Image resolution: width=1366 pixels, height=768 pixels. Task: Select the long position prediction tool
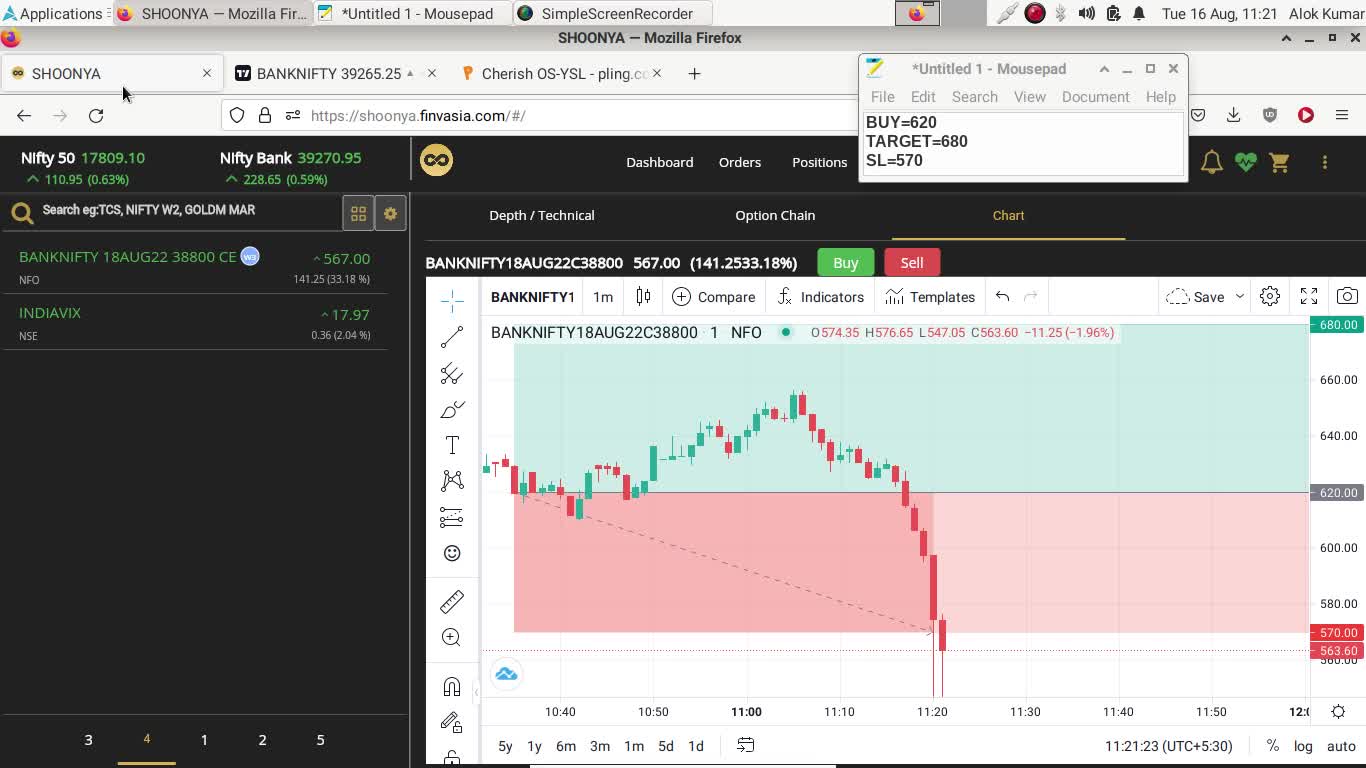tap(452, 517)
